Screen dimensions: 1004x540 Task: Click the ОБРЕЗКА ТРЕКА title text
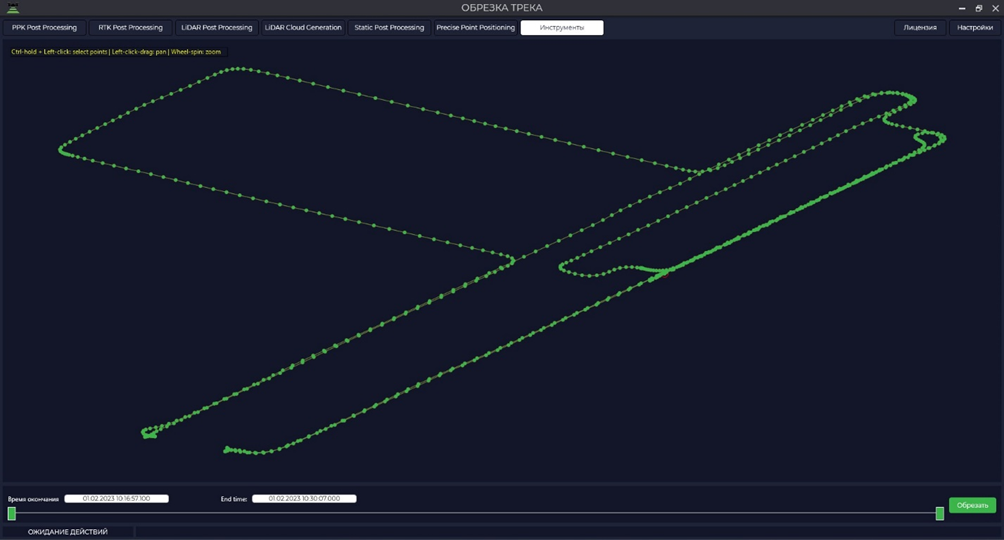point(501,8)
